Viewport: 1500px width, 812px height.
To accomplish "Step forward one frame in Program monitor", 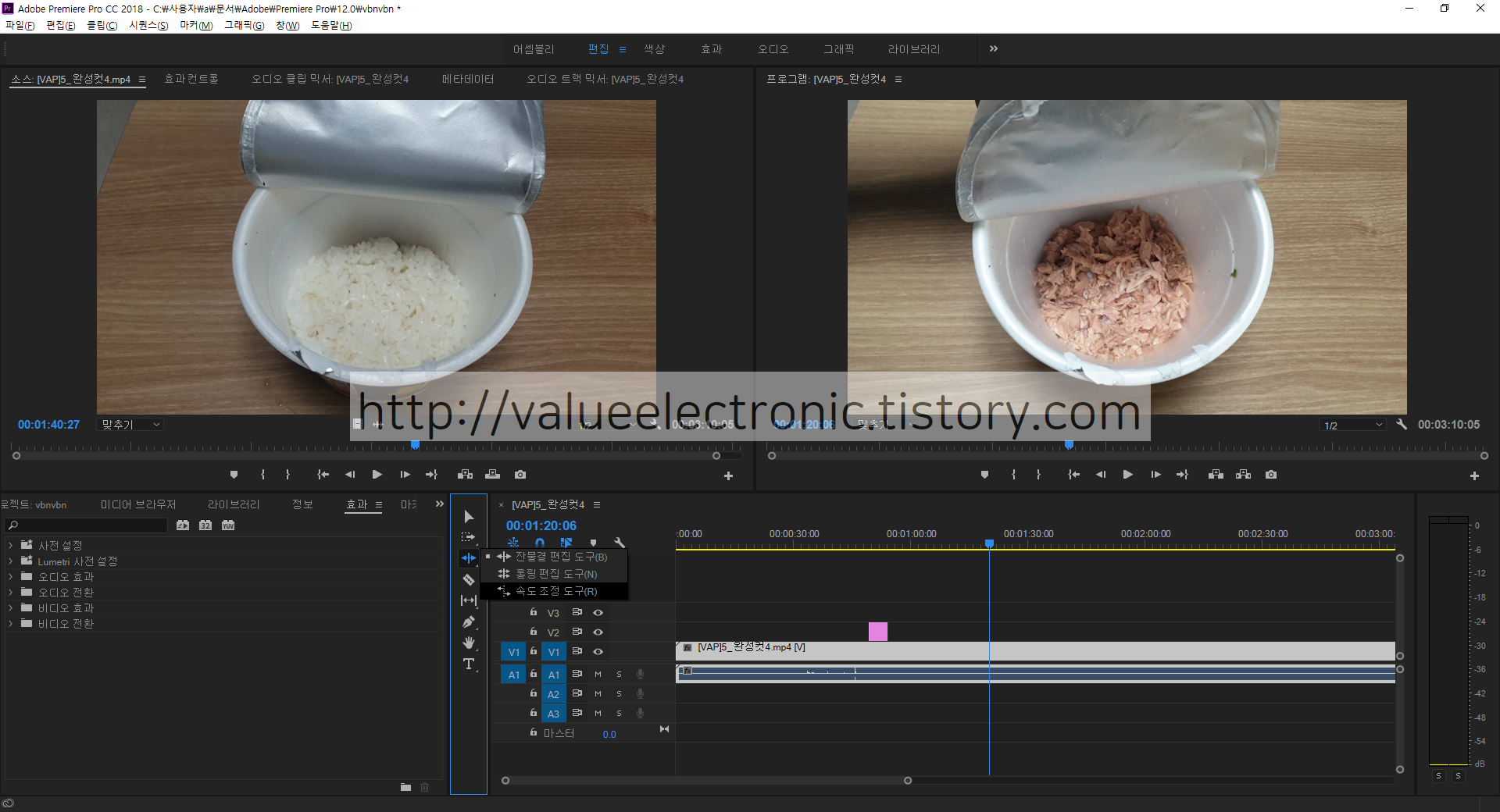I will click(1155, 475).
